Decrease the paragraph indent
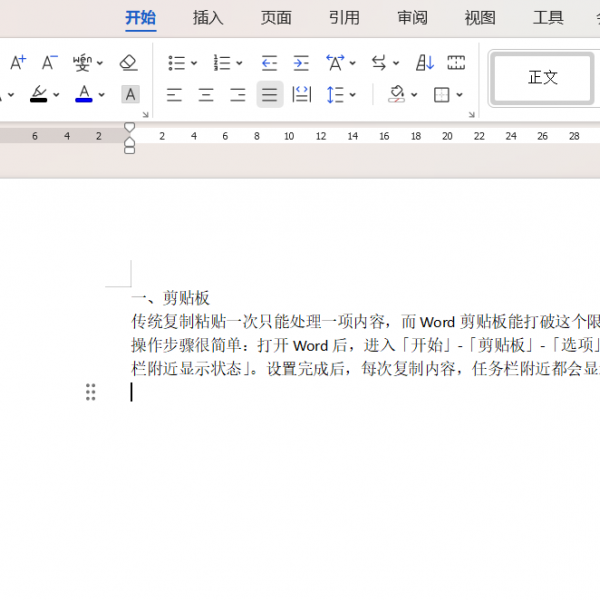 [x=269, y=63]
